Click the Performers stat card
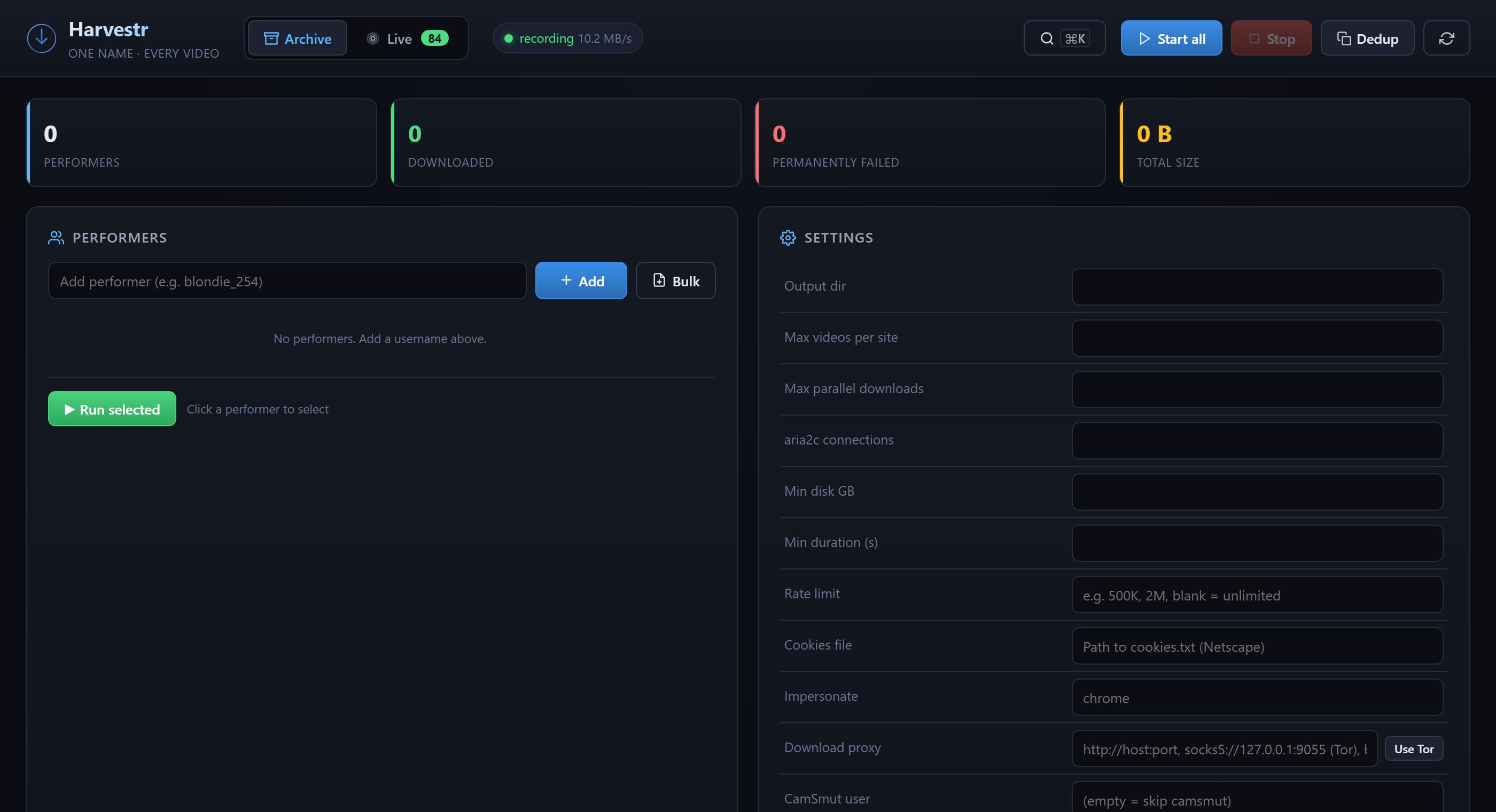The width and height of the screenshot is (1496, 812). (x=201, y=143)
